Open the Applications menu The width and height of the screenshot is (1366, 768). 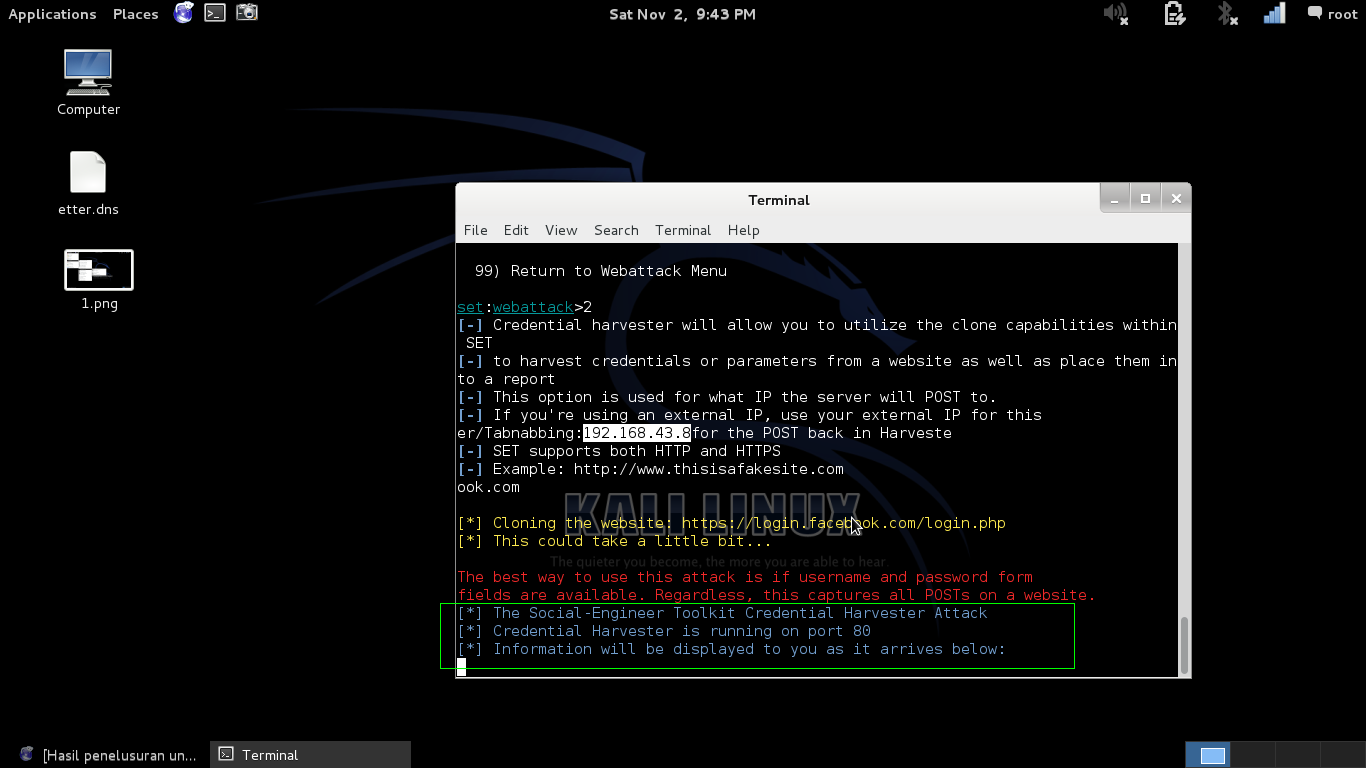(52, 14)
